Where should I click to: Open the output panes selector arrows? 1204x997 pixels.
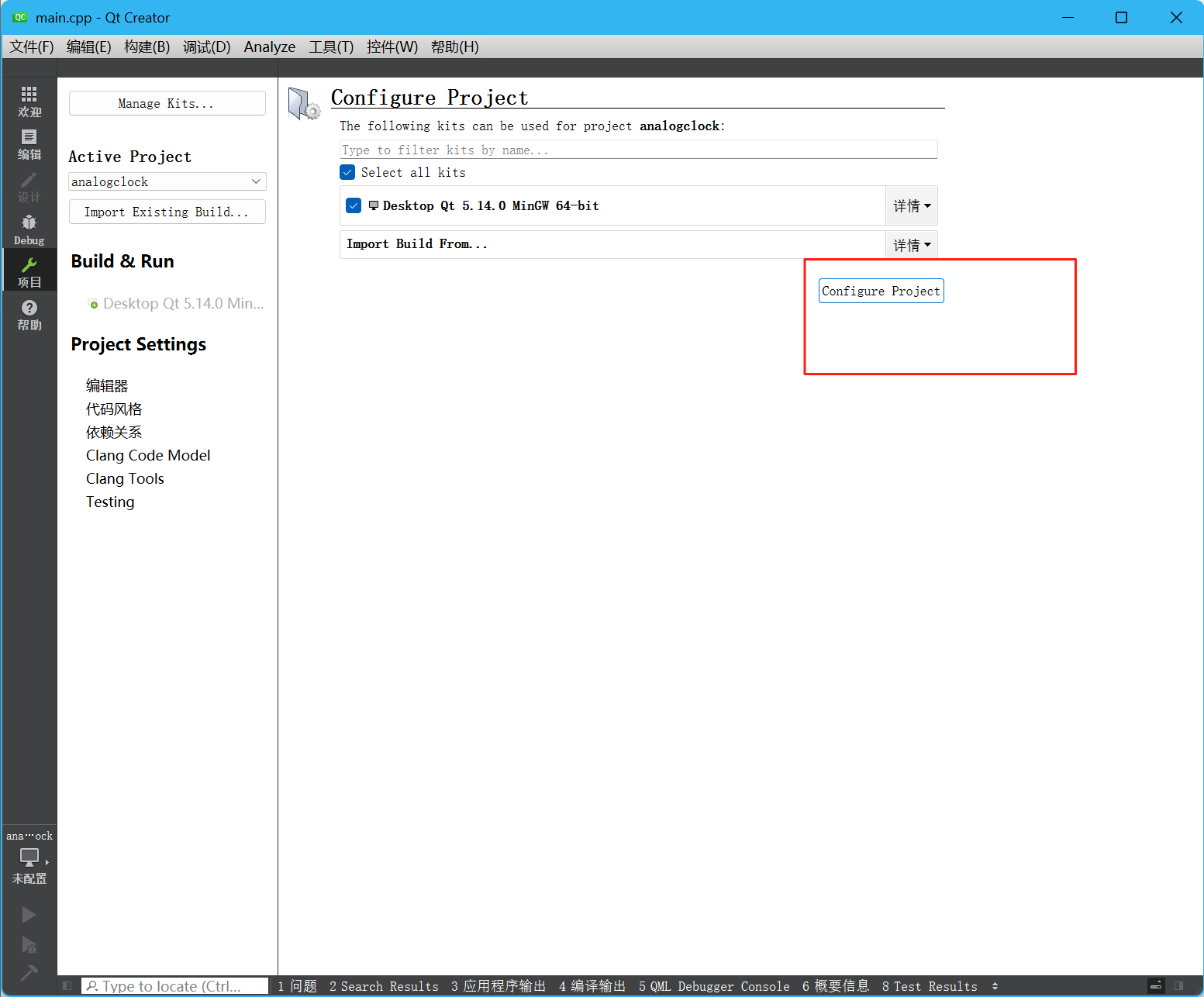(995, 986)
